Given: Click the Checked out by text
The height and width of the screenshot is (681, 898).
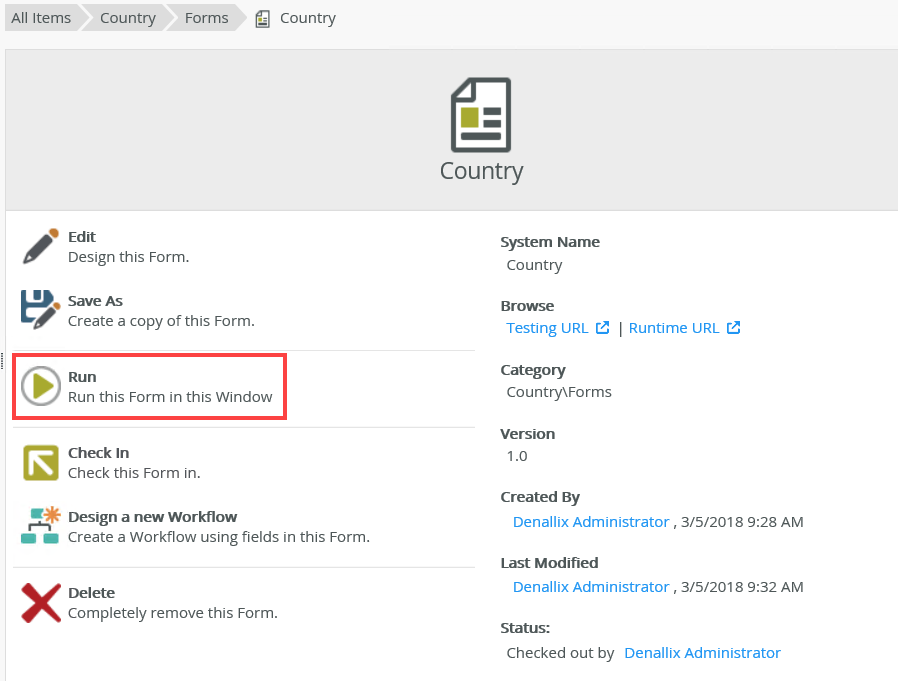Looking at the screenshot, I should point(560,653).
